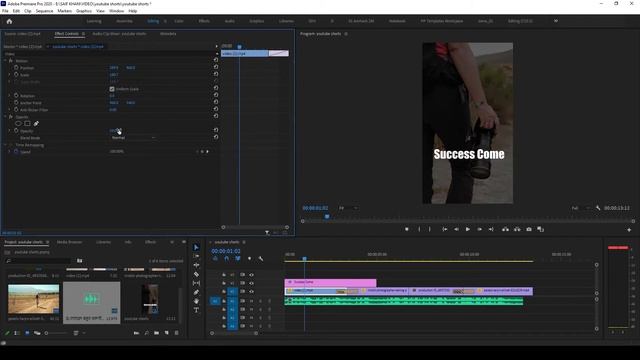Screen dimensions: 640x360
Task: Click the Lift button
Action: [x=505, y=229]
